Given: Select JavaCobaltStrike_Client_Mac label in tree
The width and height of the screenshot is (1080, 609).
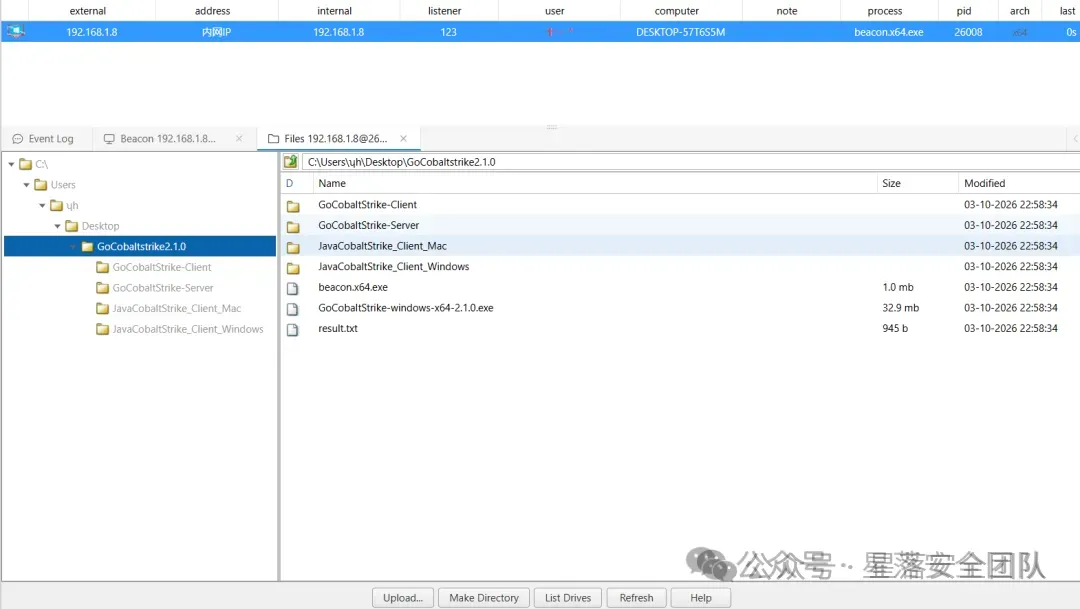Looking at the screenshot, I should click(x=176, y=309).
